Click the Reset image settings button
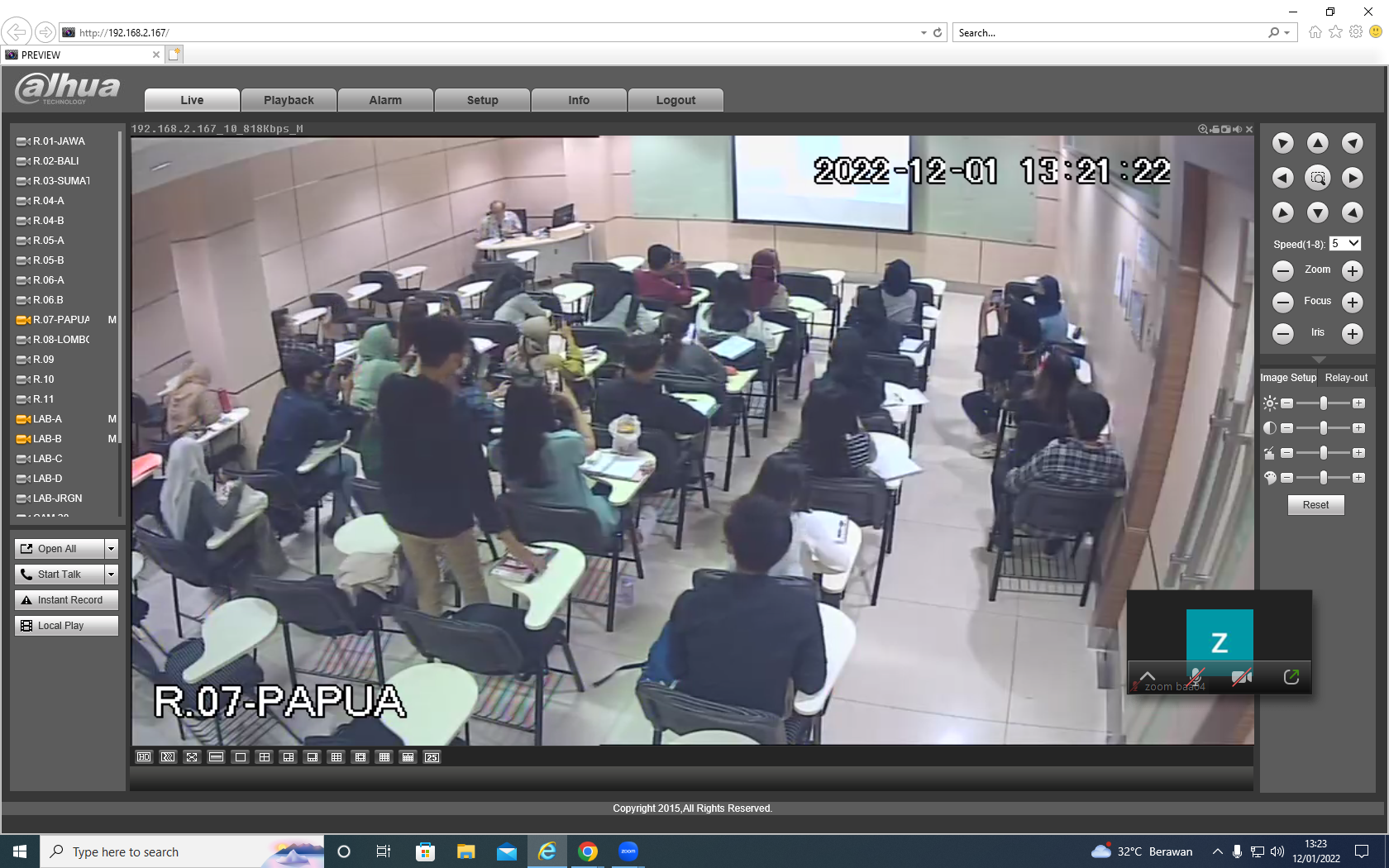The width and height of the screenshot is (1389, 868). click(x=1316, y=505)
